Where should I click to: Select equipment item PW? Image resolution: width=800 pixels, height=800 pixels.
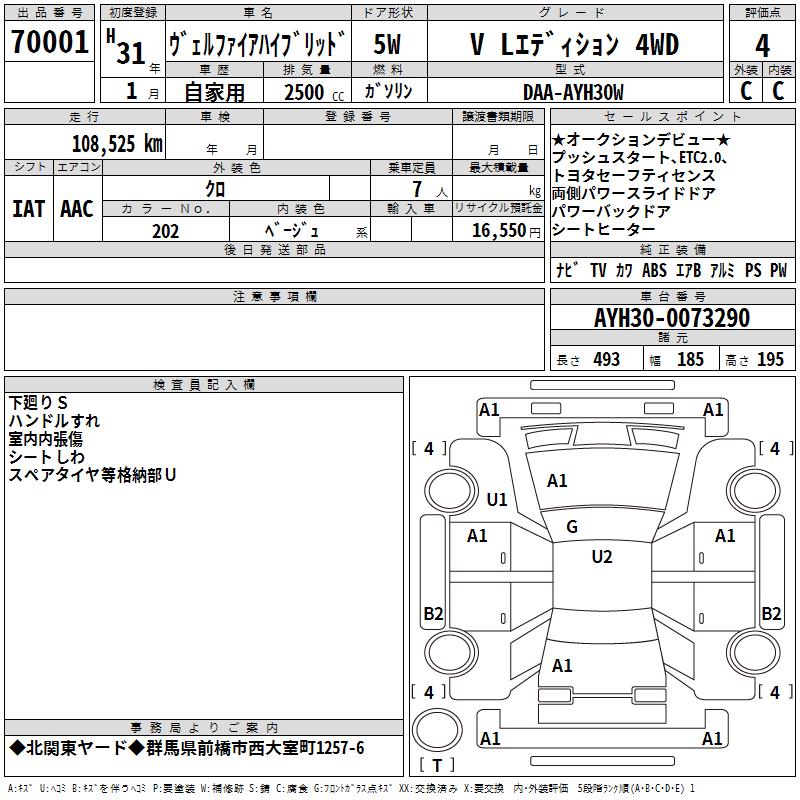[779, 270]
